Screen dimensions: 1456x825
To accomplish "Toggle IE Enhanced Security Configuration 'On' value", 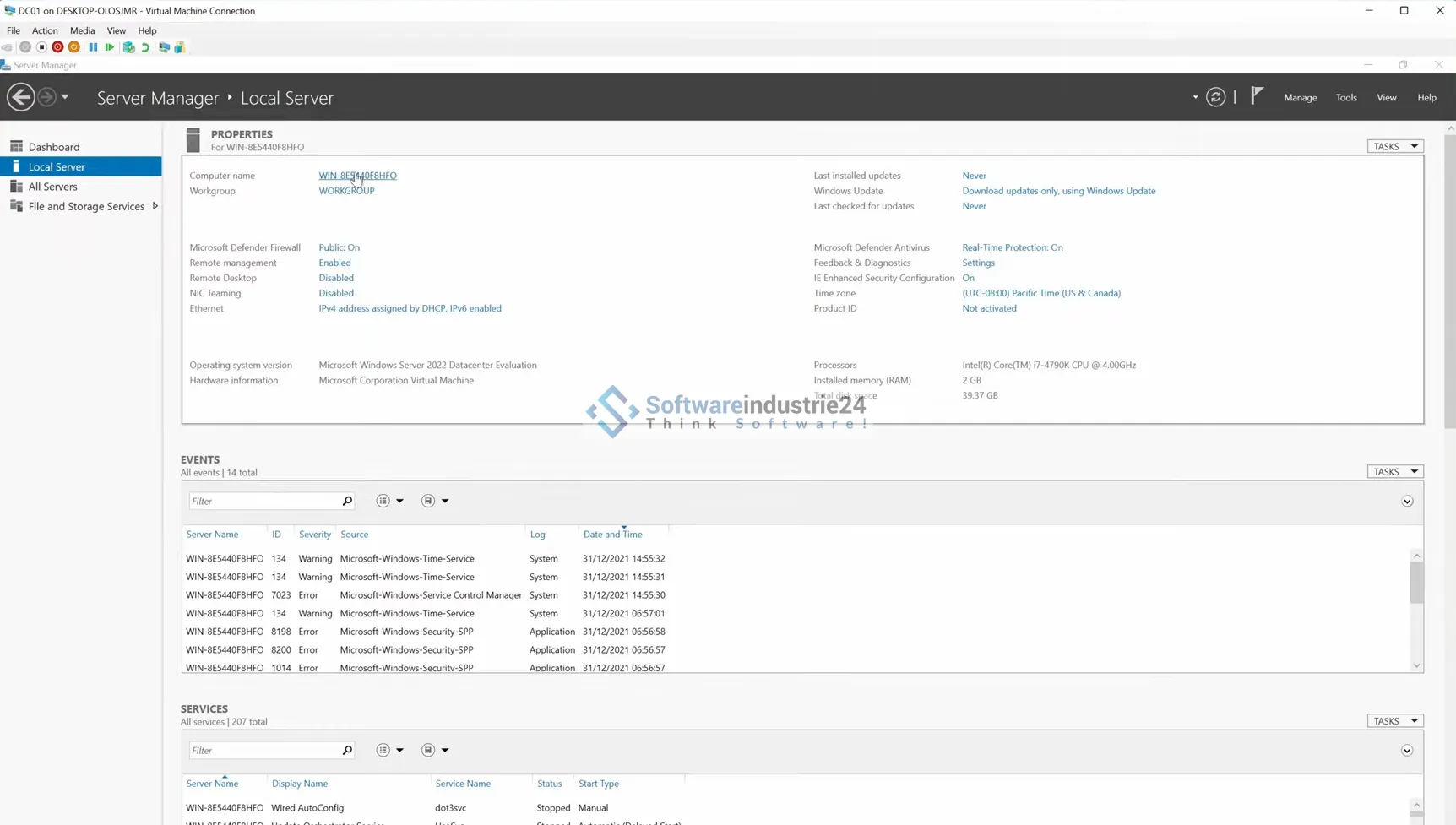I will [968, 278].
